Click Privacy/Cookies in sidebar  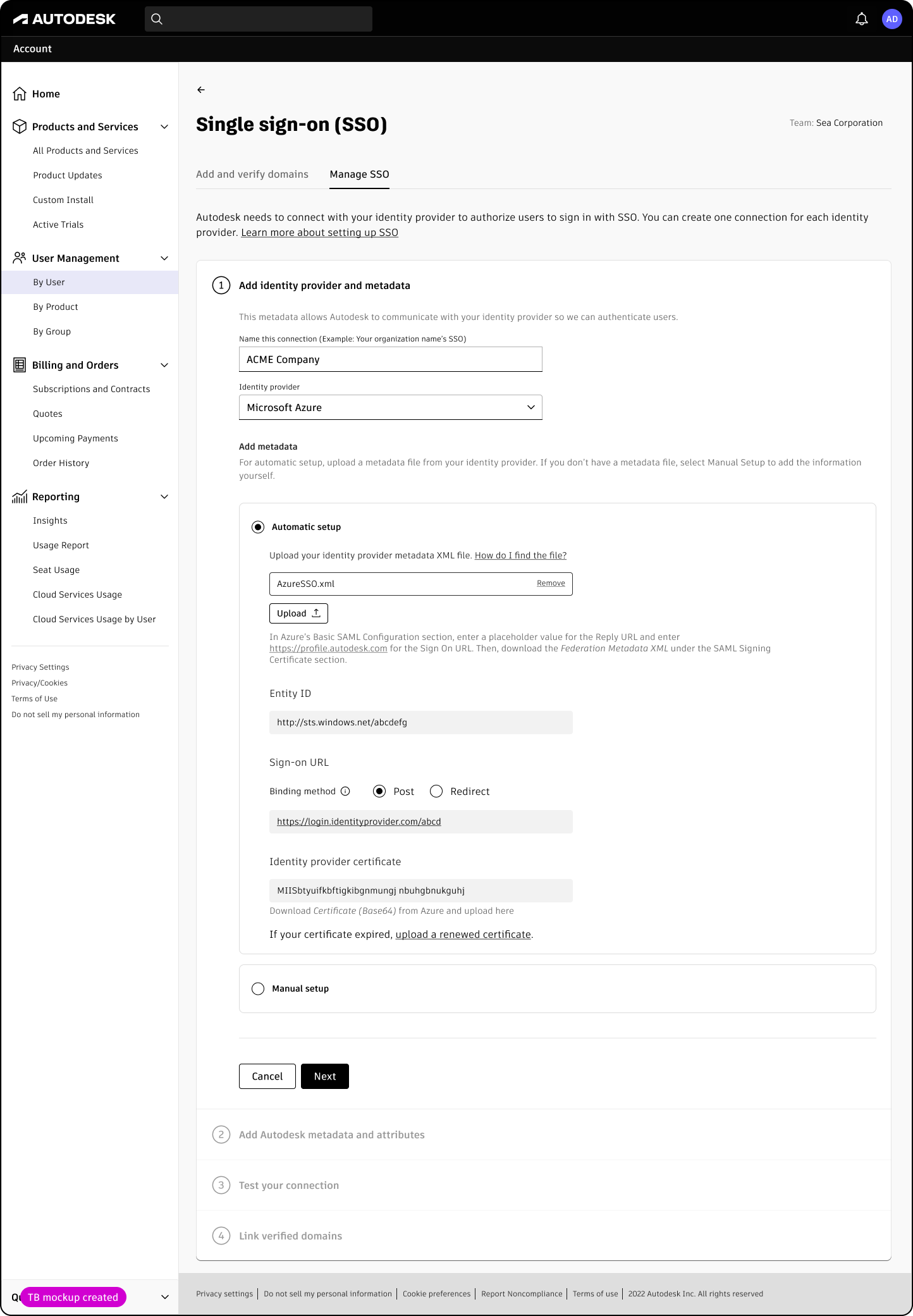pos(39,683)
